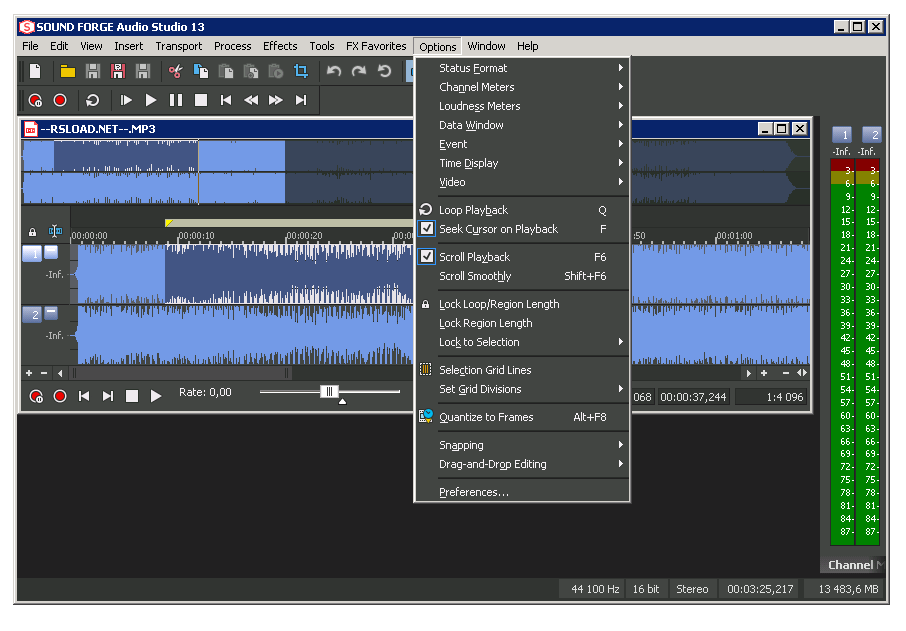
Task: Expand the Status Format submenu
Action: (473, 68)
